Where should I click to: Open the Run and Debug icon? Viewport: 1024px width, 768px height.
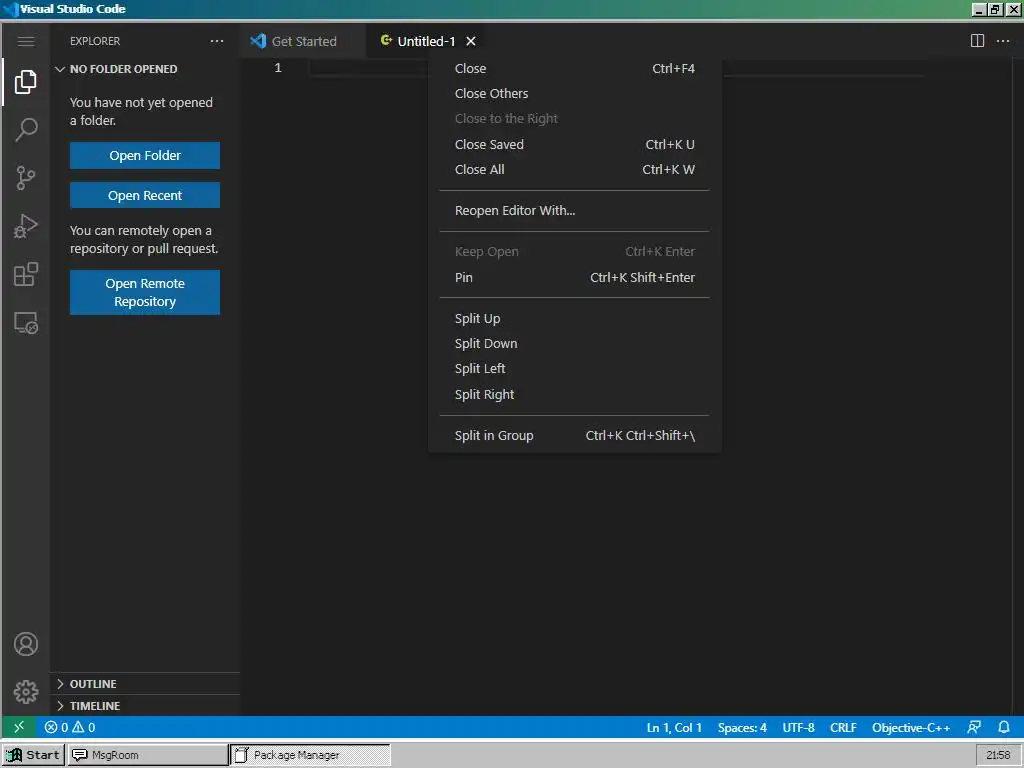coord(26,226)
